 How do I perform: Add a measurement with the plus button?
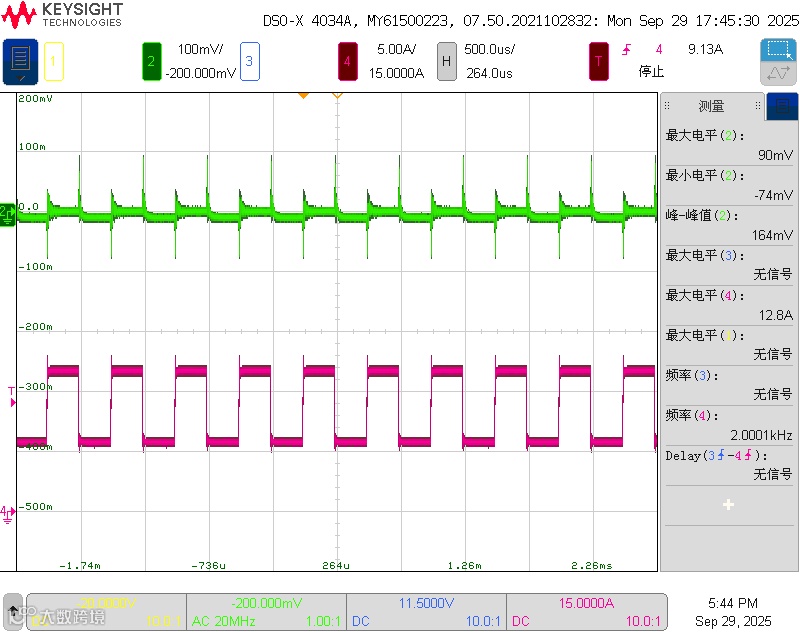point(729,505)
